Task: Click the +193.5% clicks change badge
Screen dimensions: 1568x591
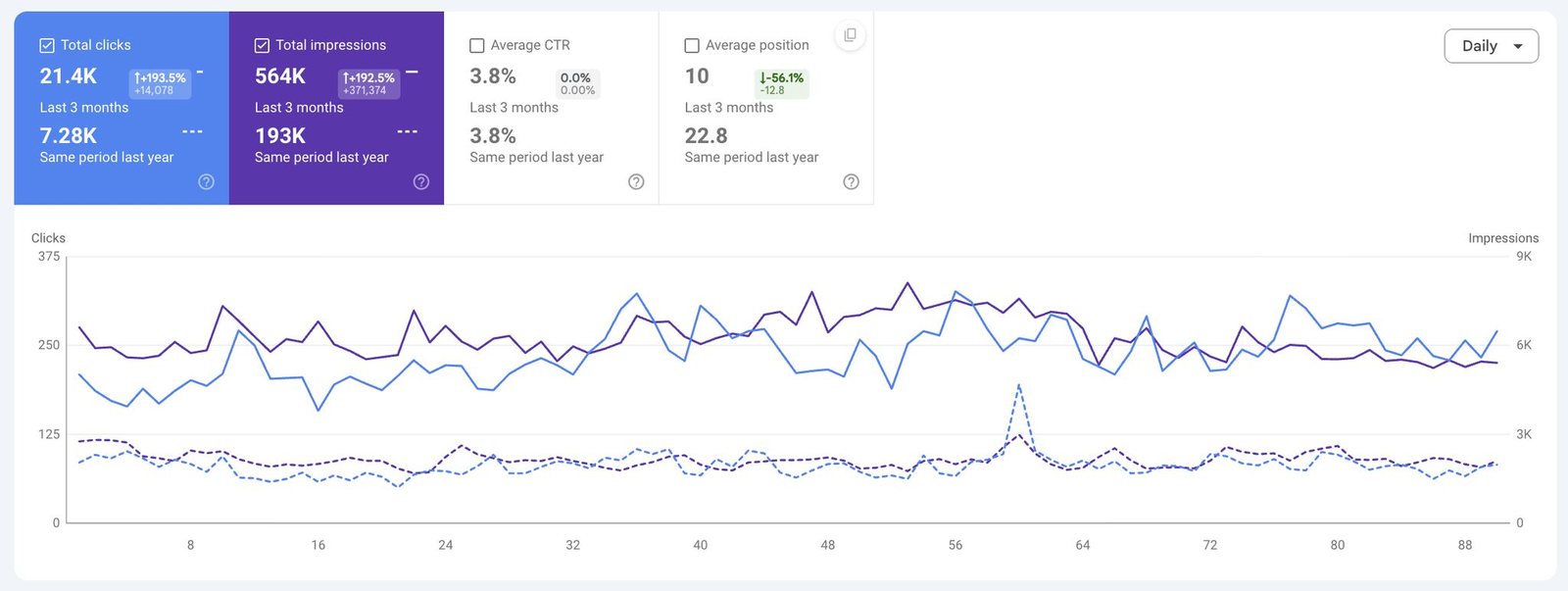Action: tap(161, 83)
